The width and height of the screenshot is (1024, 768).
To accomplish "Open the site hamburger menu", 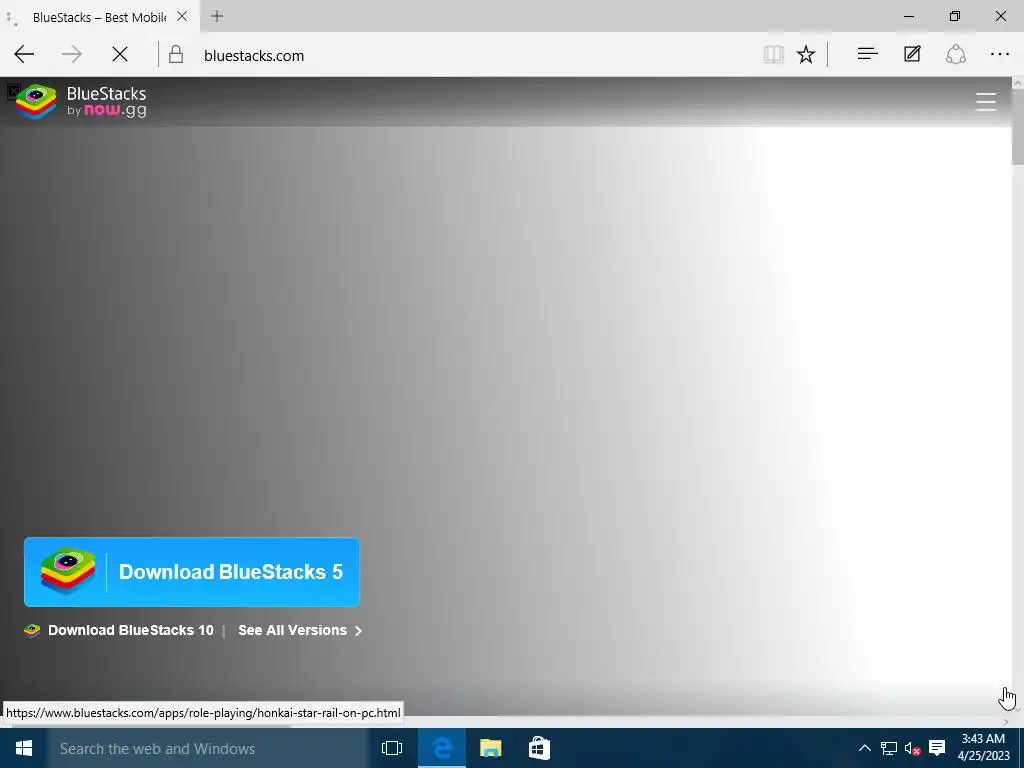I will point(985,101).
